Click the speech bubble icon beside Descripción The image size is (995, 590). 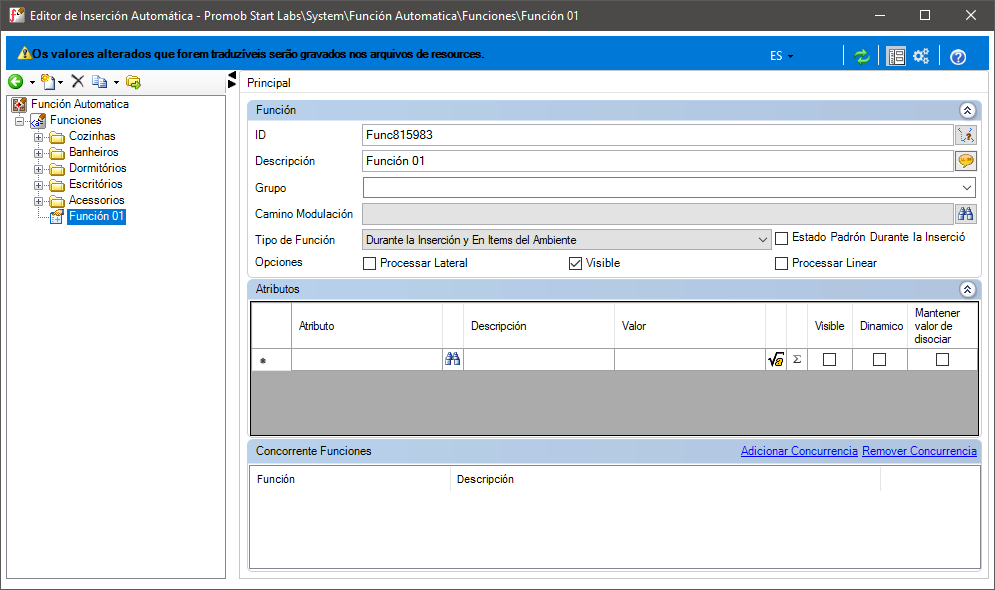[x=966, y=161]
